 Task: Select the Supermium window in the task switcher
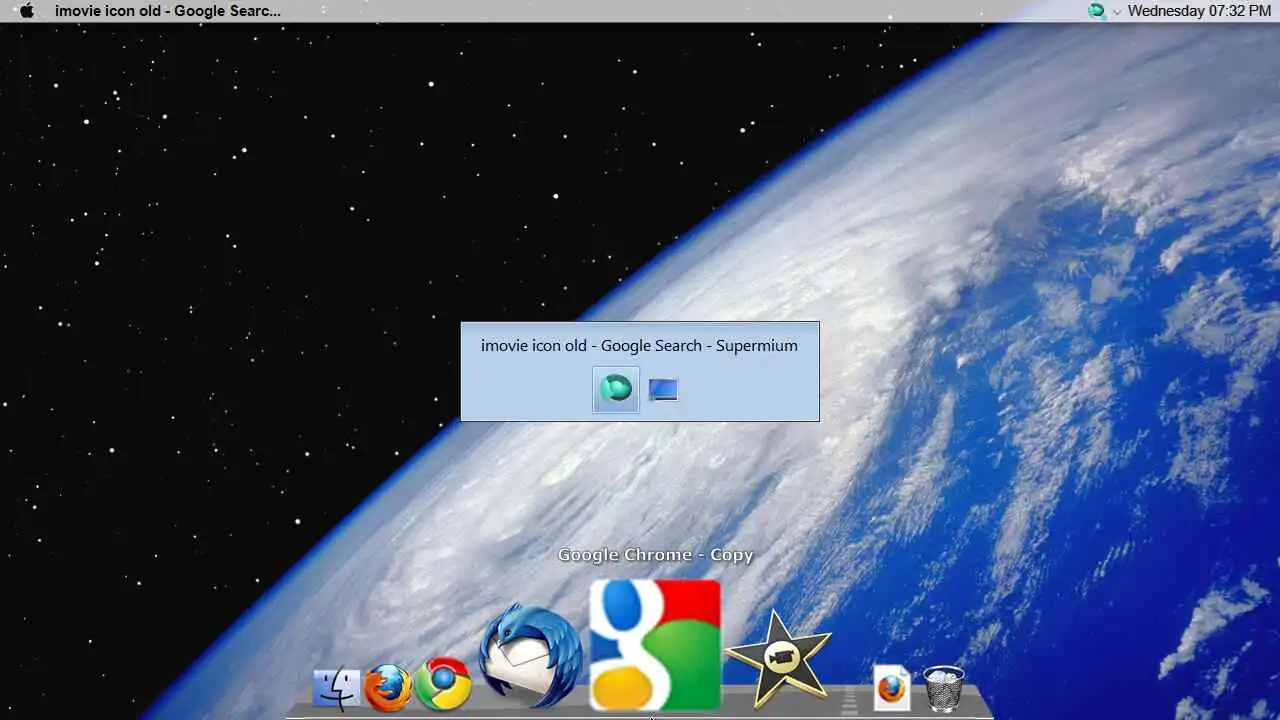[616, 389]
